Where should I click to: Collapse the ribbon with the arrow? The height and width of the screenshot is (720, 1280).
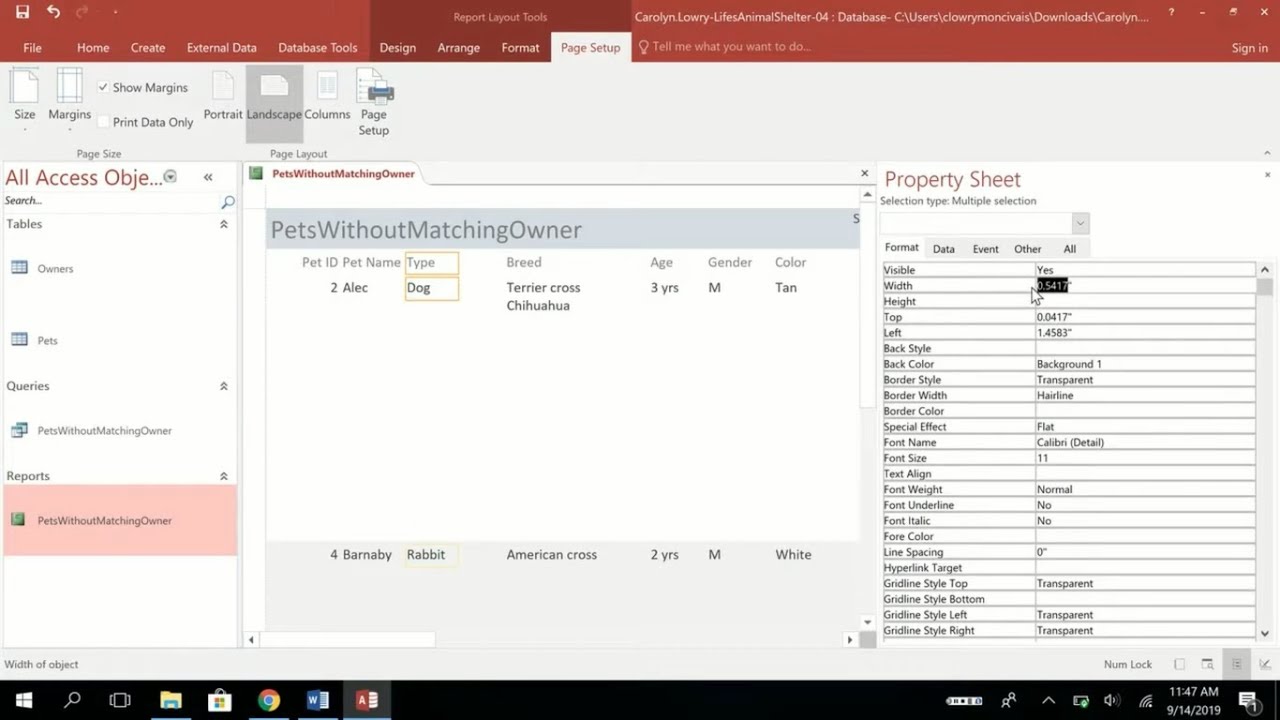click(x=1267, y=153)
